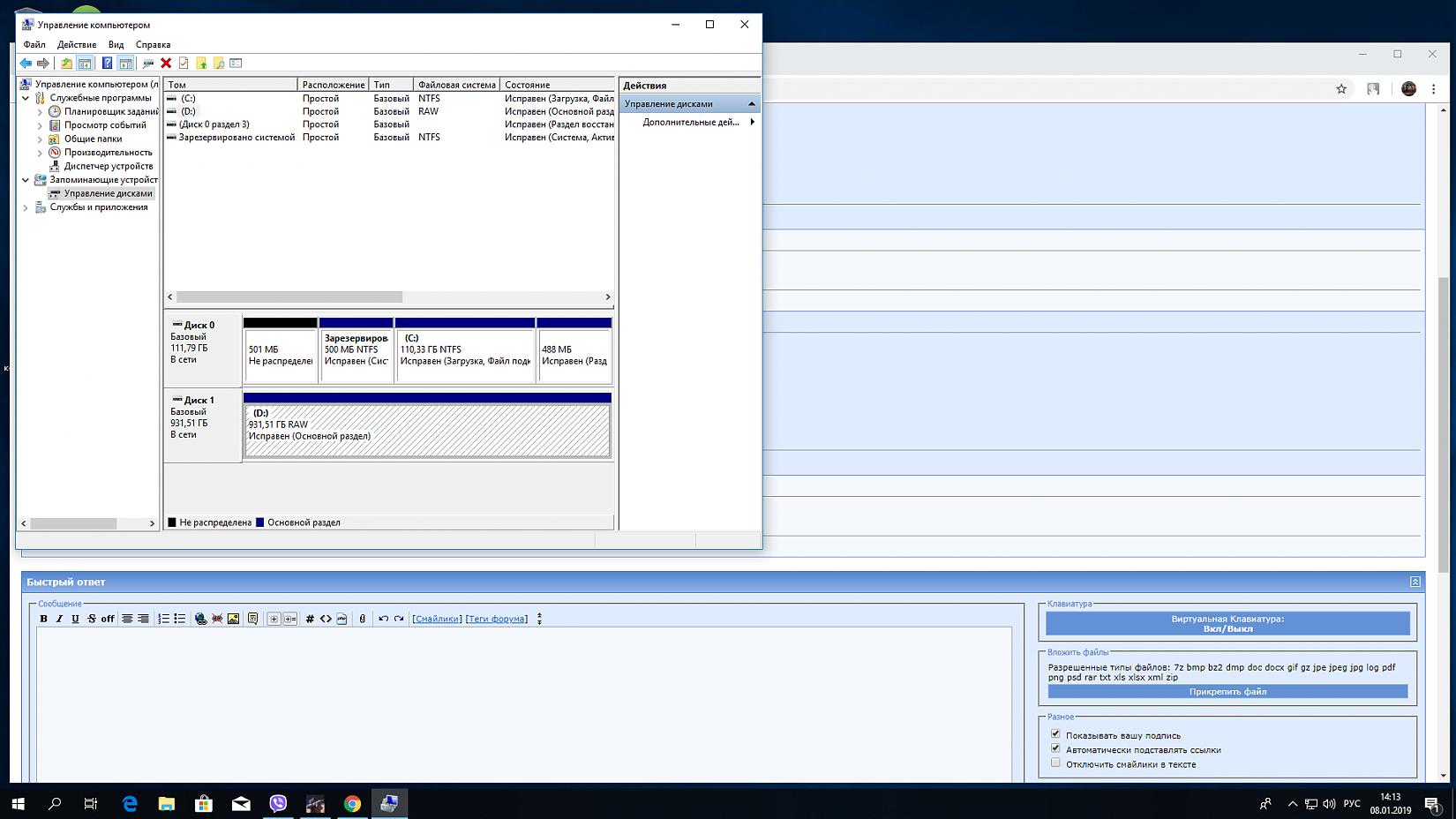Enable 'Отключить смайлики в тексте' checkbox
The height and width of the screenshot is (819, 1456).
1055,763
